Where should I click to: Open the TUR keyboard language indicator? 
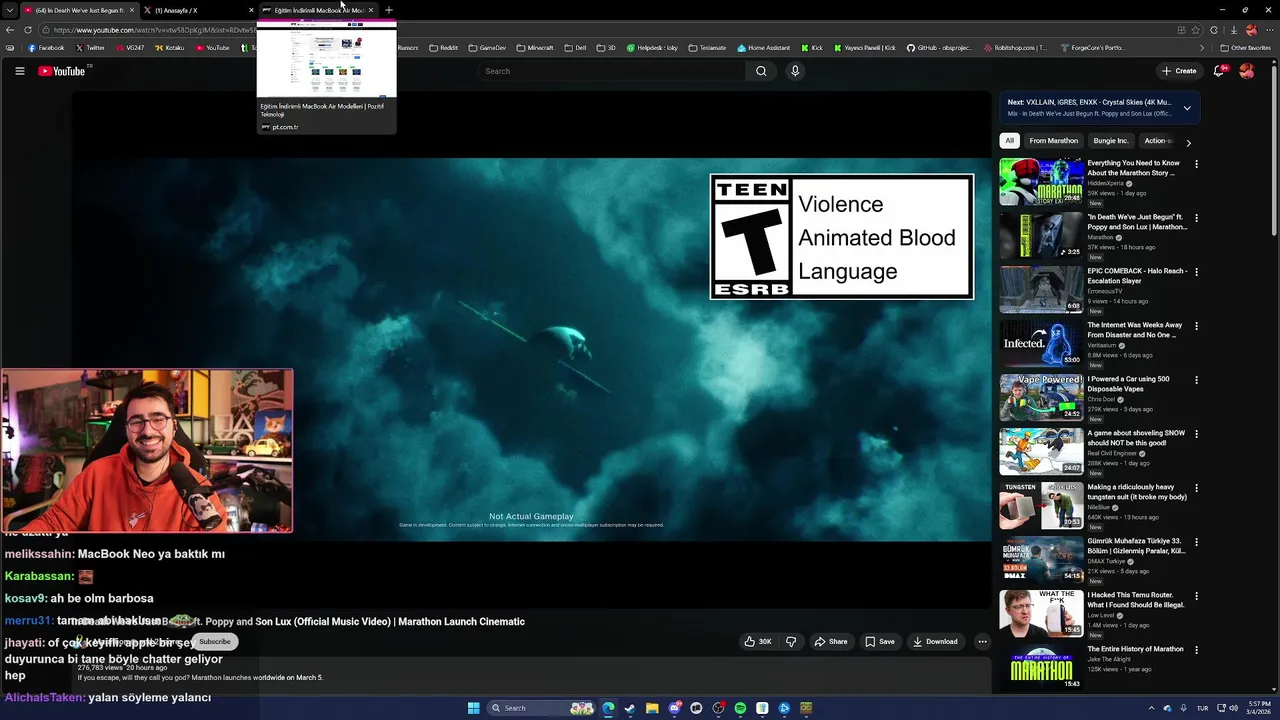1202,708
